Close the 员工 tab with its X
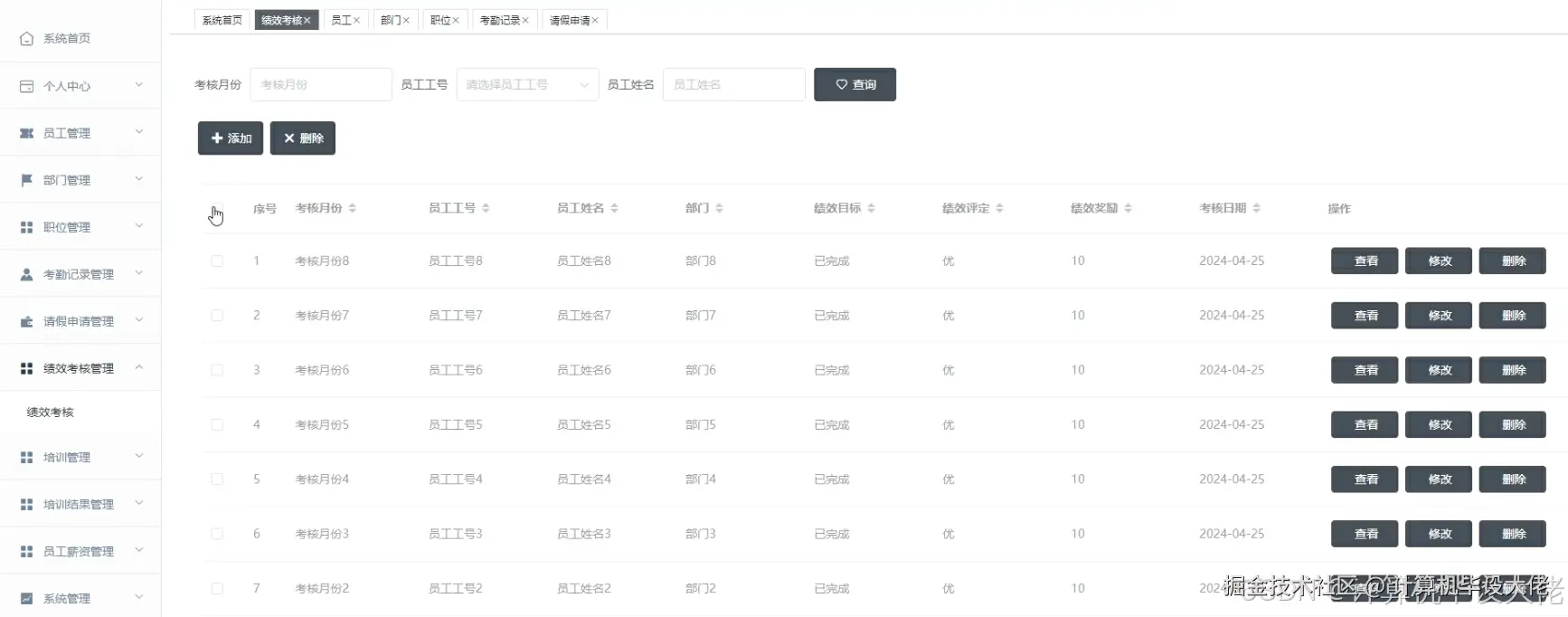The height and width of the screenshot is (617, 1568). click(356, 20)
